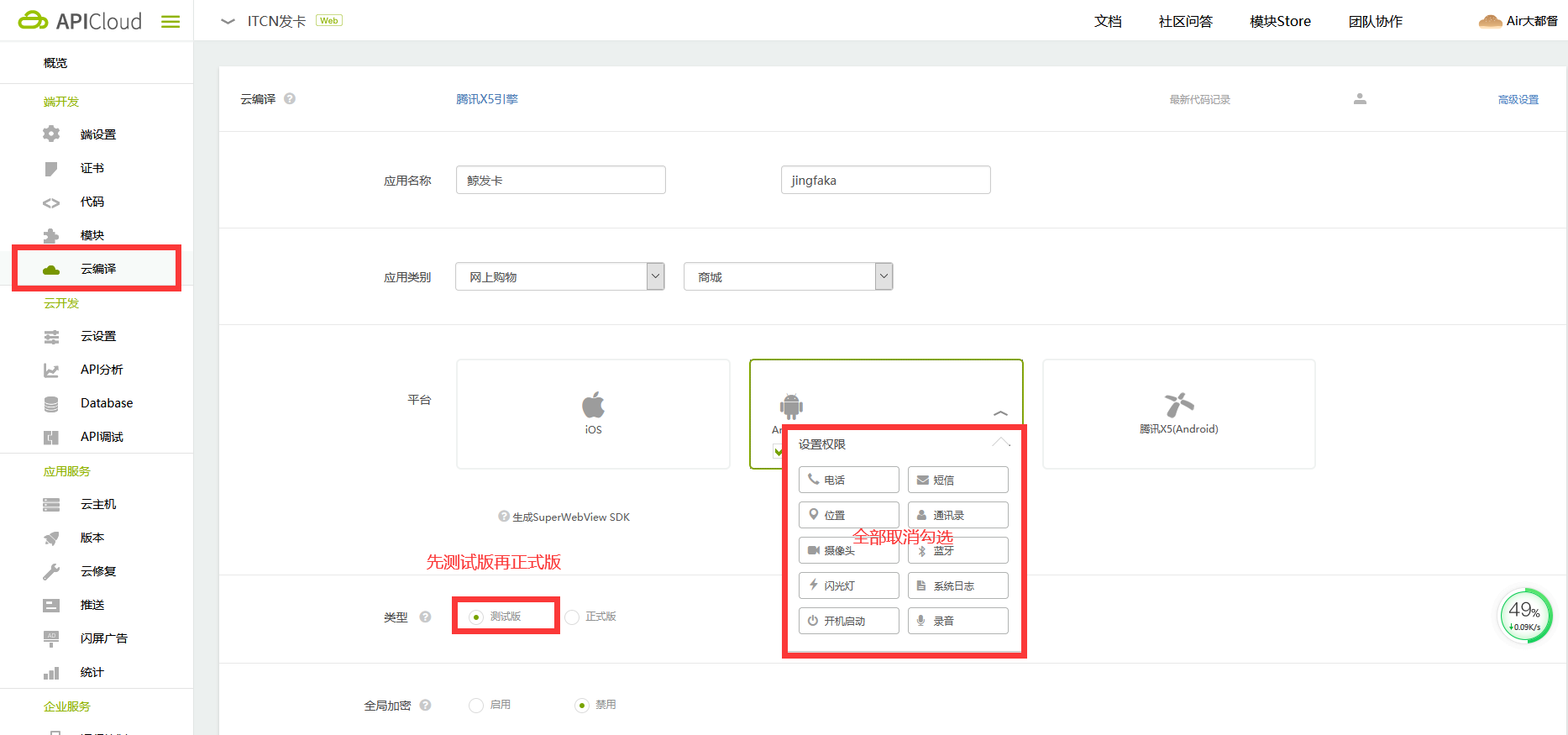Collapse Android card chevron
The width and height of the screenshot is (1568, 735).
(x=1000, y=413)
